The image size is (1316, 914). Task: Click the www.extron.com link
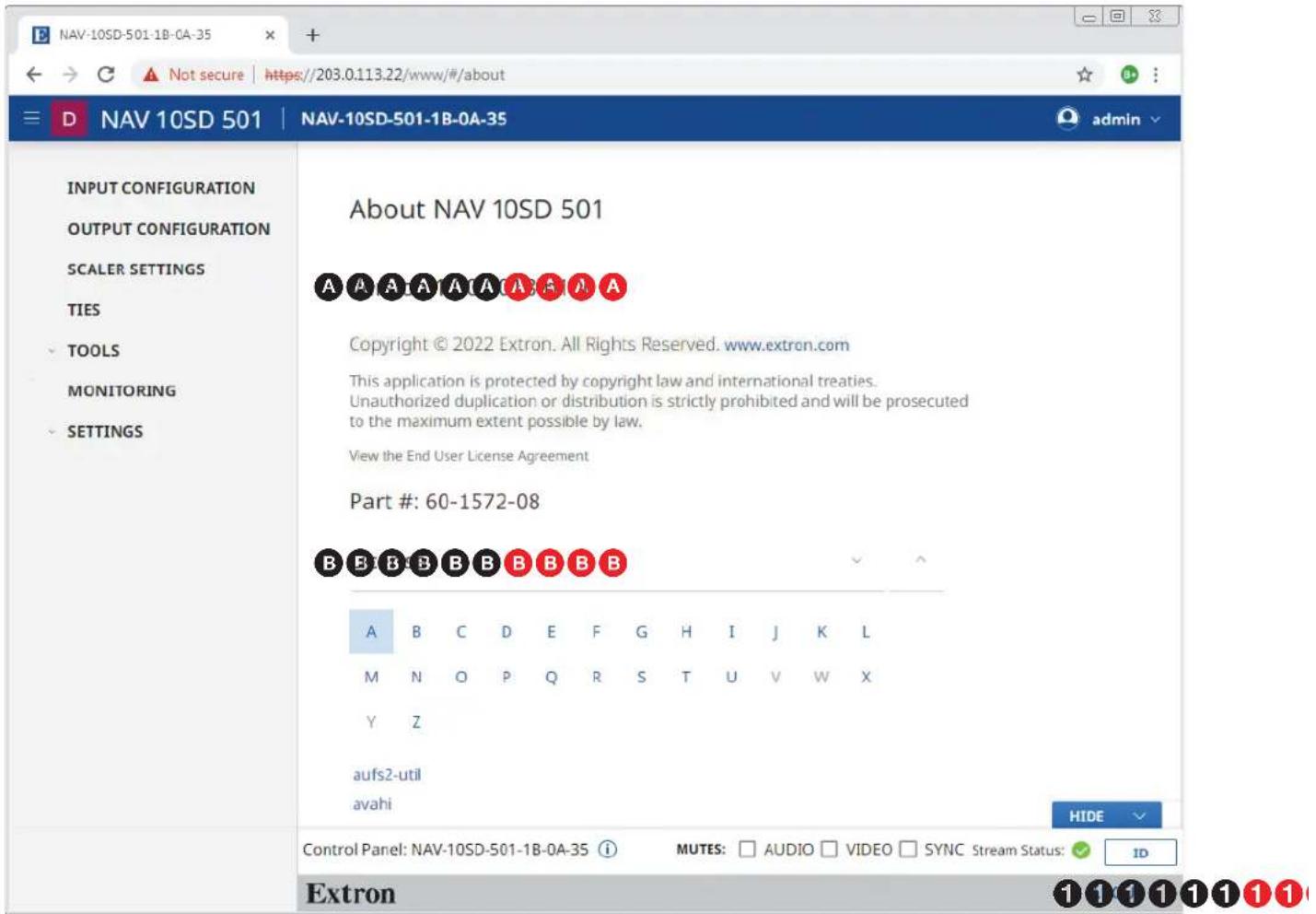(786, 345)
